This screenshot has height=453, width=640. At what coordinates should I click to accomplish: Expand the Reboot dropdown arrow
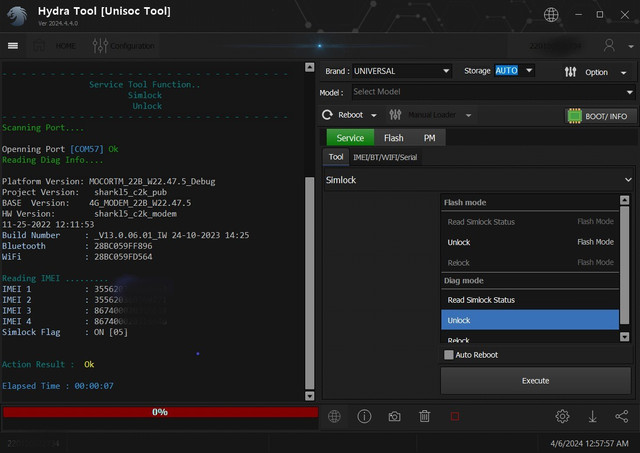pos(373,115)
